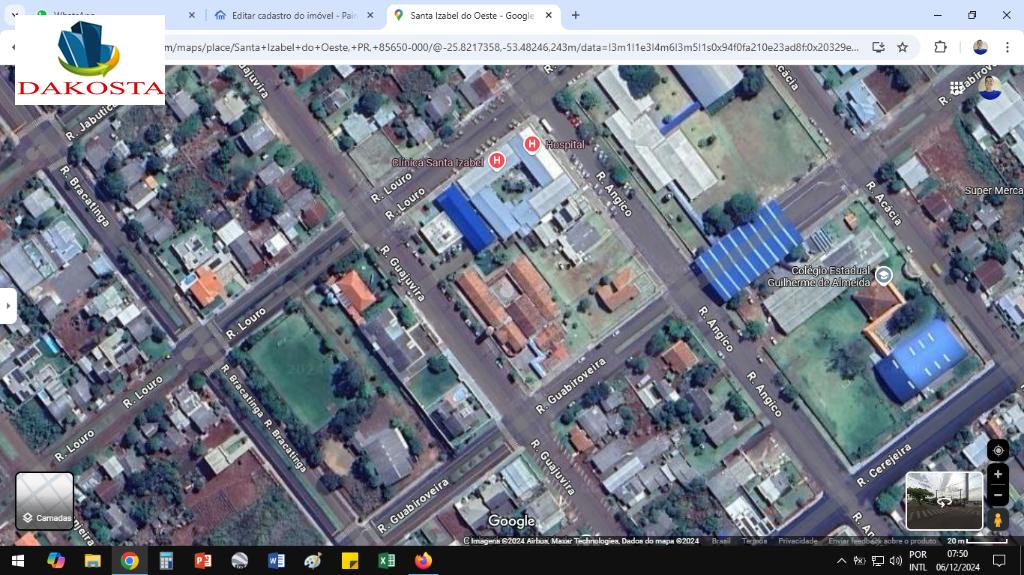The width and height of the screenshot is (1024, 575).
Task: Click the Super Merca place label
Action: pyautogui.click(x=994, y=191)
